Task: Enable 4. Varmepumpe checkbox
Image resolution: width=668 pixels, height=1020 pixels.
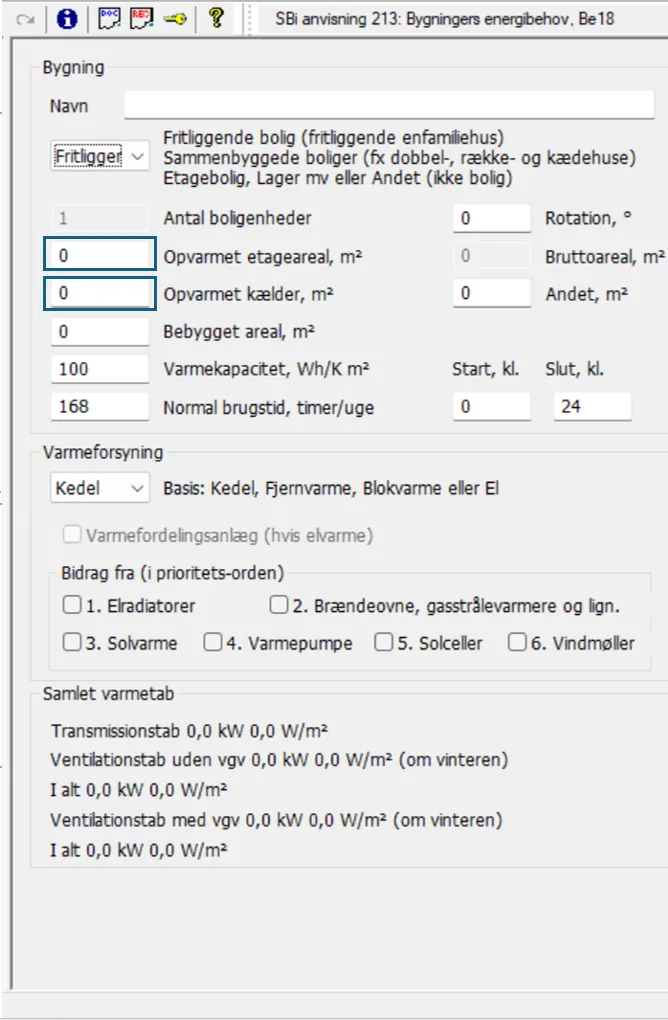Action: 213,642
